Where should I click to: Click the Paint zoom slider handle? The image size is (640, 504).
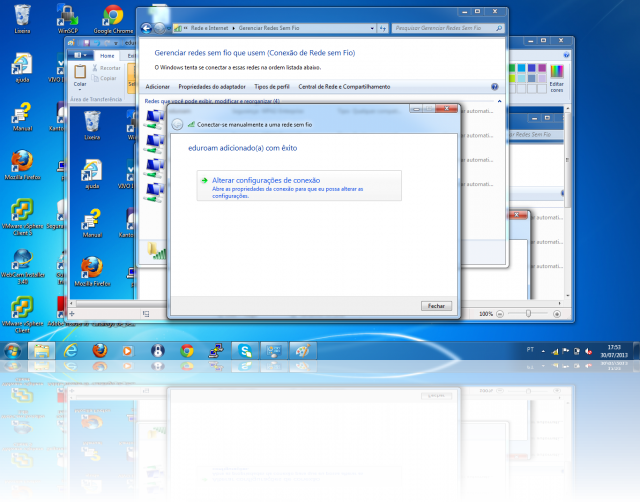click(529, 313)
